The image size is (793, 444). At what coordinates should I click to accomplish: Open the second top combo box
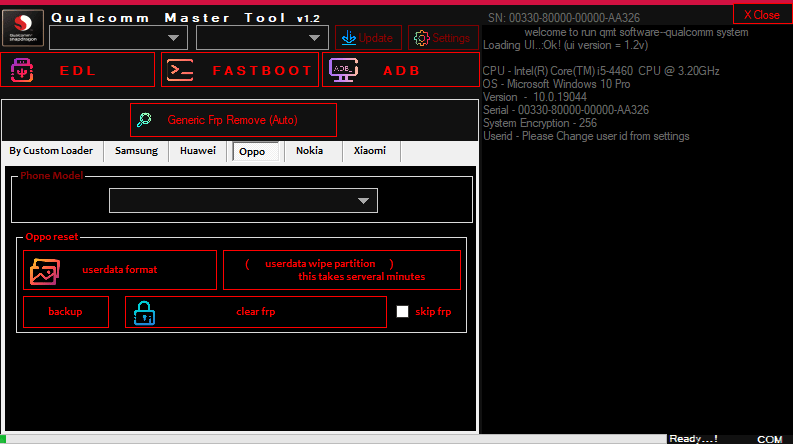262,38
